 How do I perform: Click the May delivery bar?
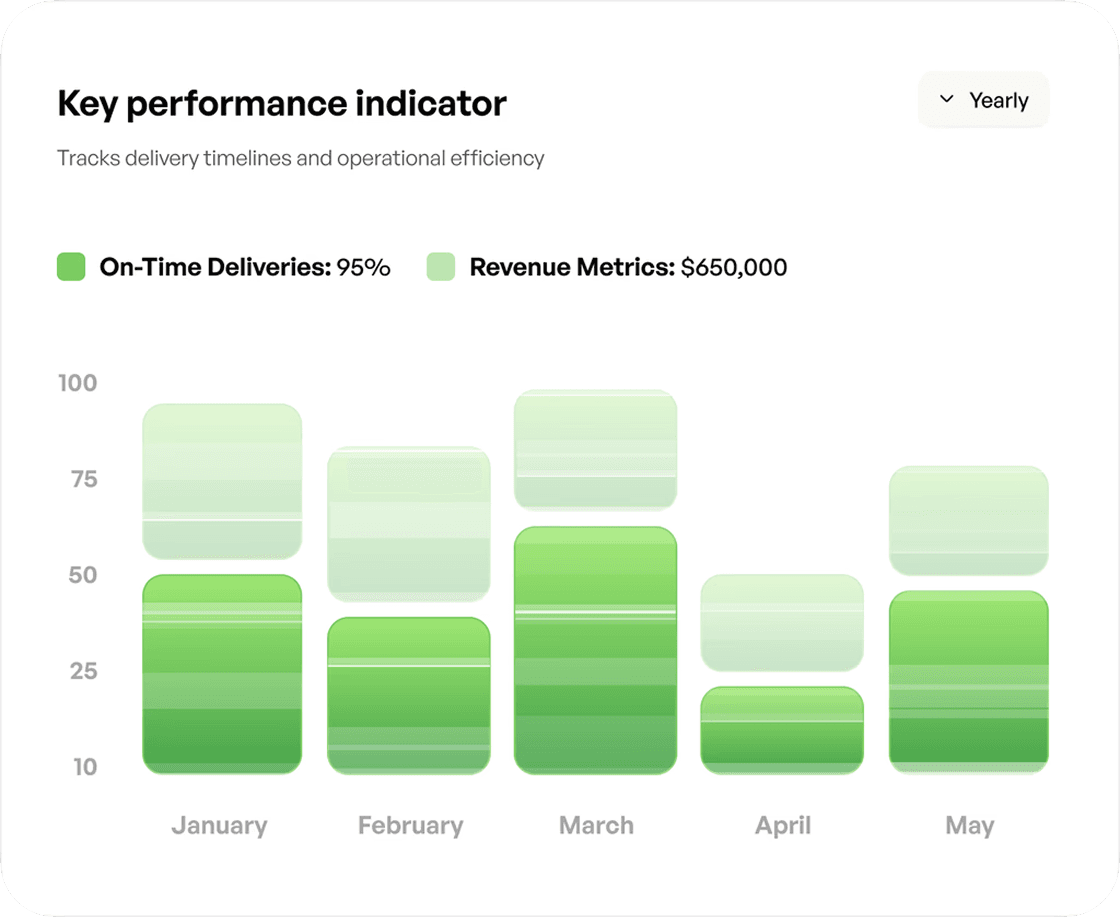[x=968, y=680]
